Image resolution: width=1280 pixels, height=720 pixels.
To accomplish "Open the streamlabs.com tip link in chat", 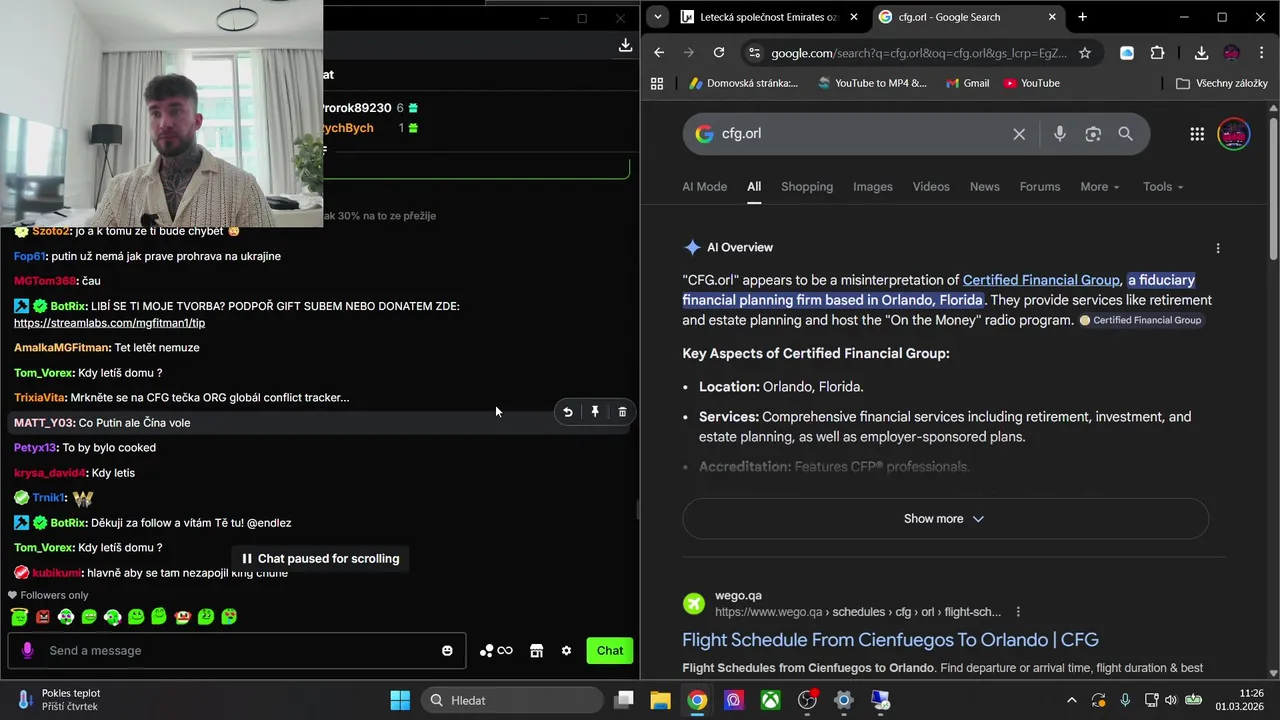I will (109, 323).
